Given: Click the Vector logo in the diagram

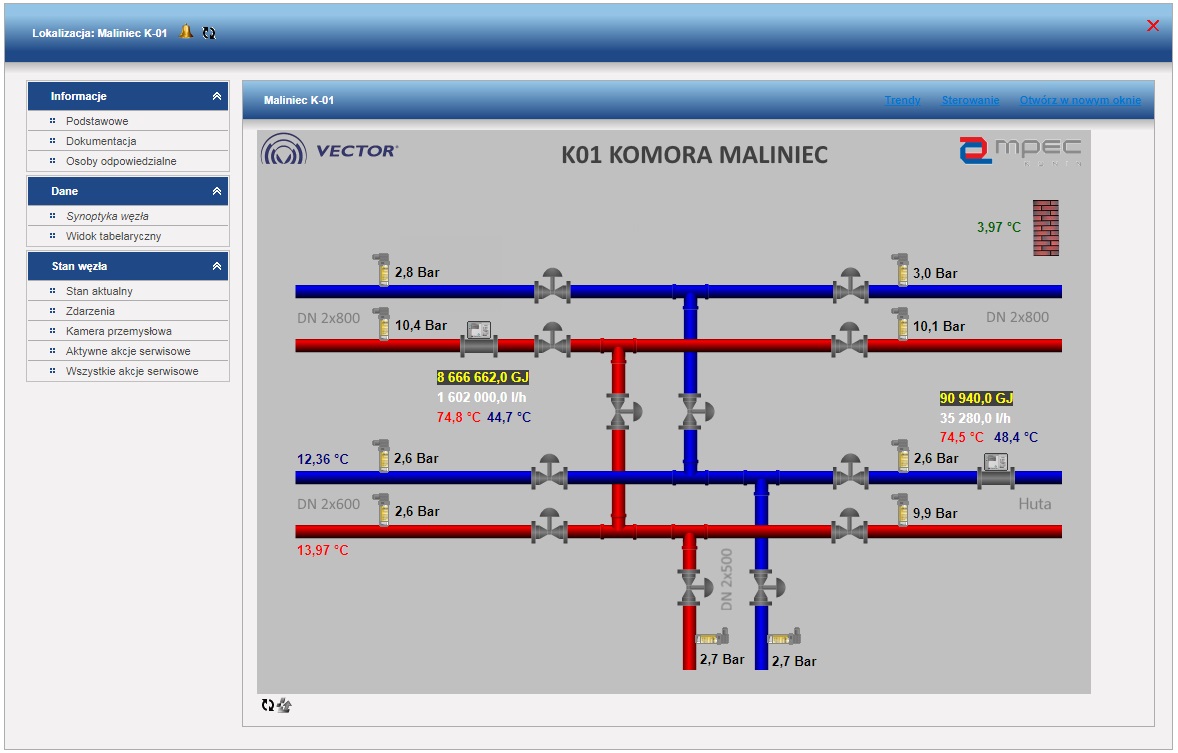Looking at the screenshot, I should 329,151.
